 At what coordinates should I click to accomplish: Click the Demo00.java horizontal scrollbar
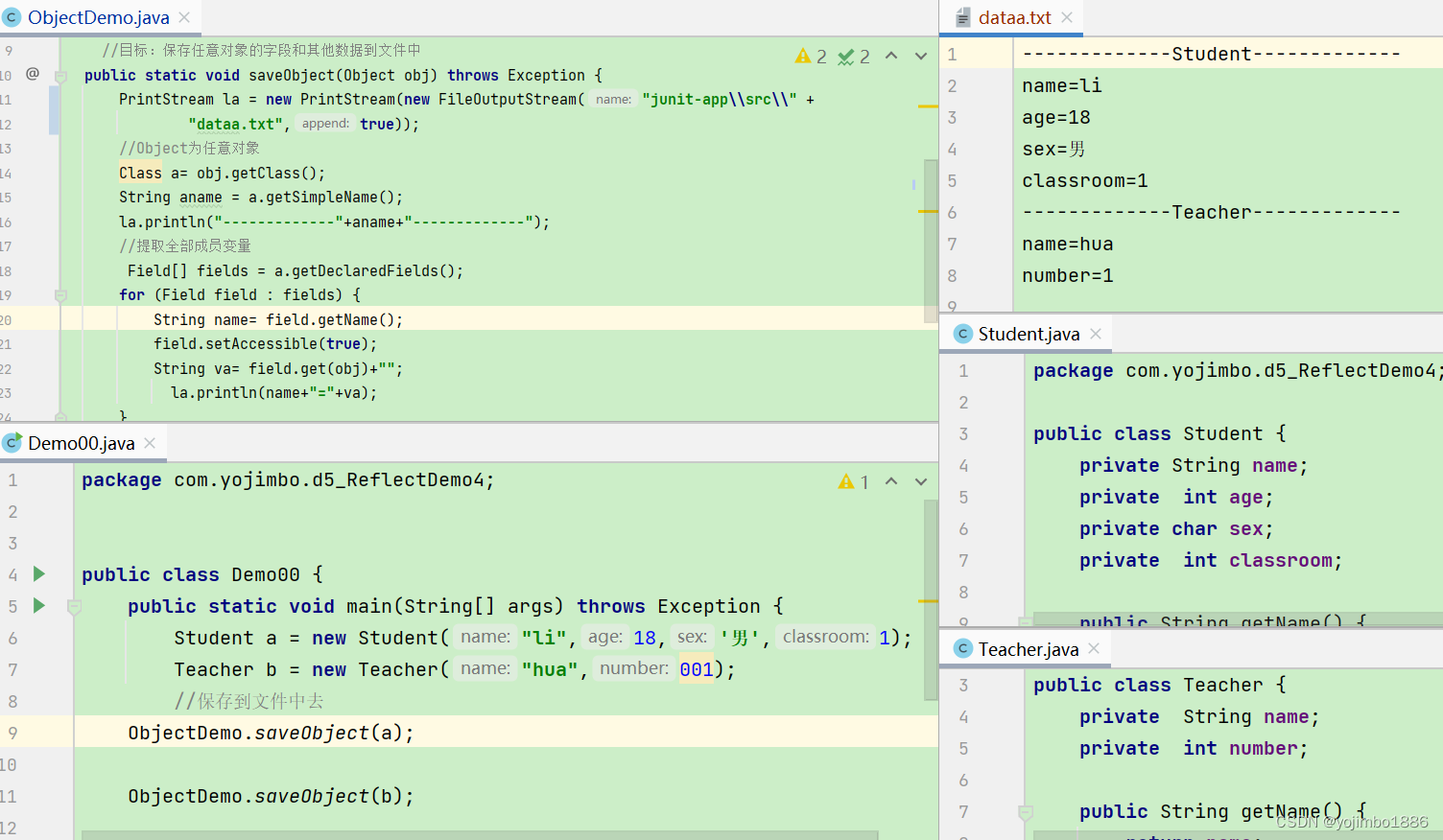(480, 835)
